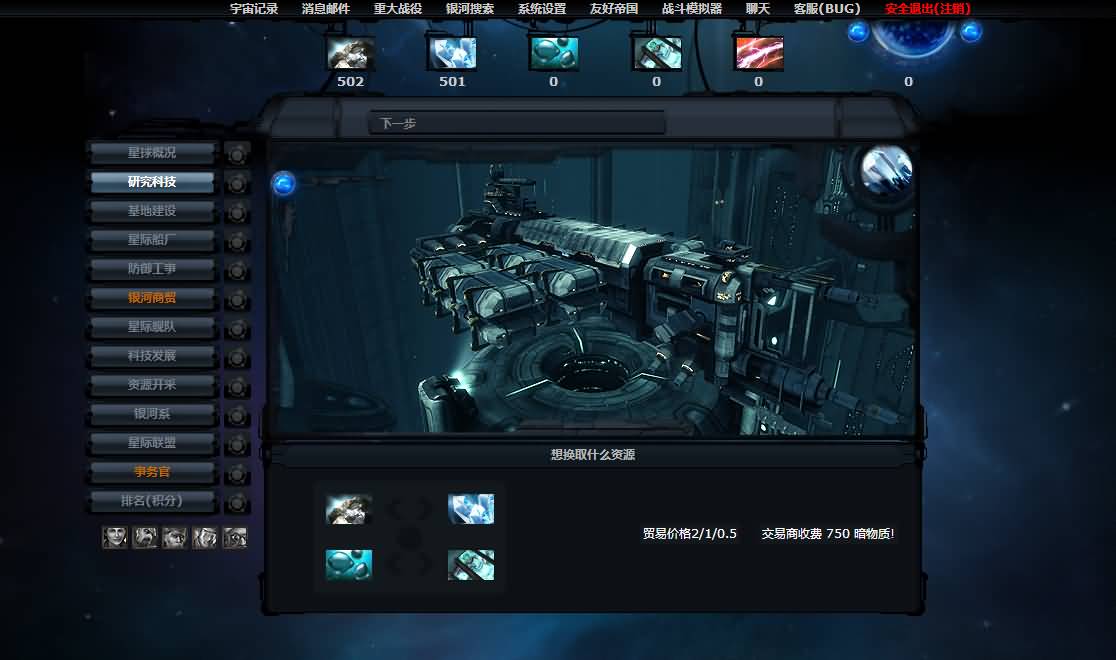Select the middle officer portrait
The image size is (1116, 660).
pos(174,537)
